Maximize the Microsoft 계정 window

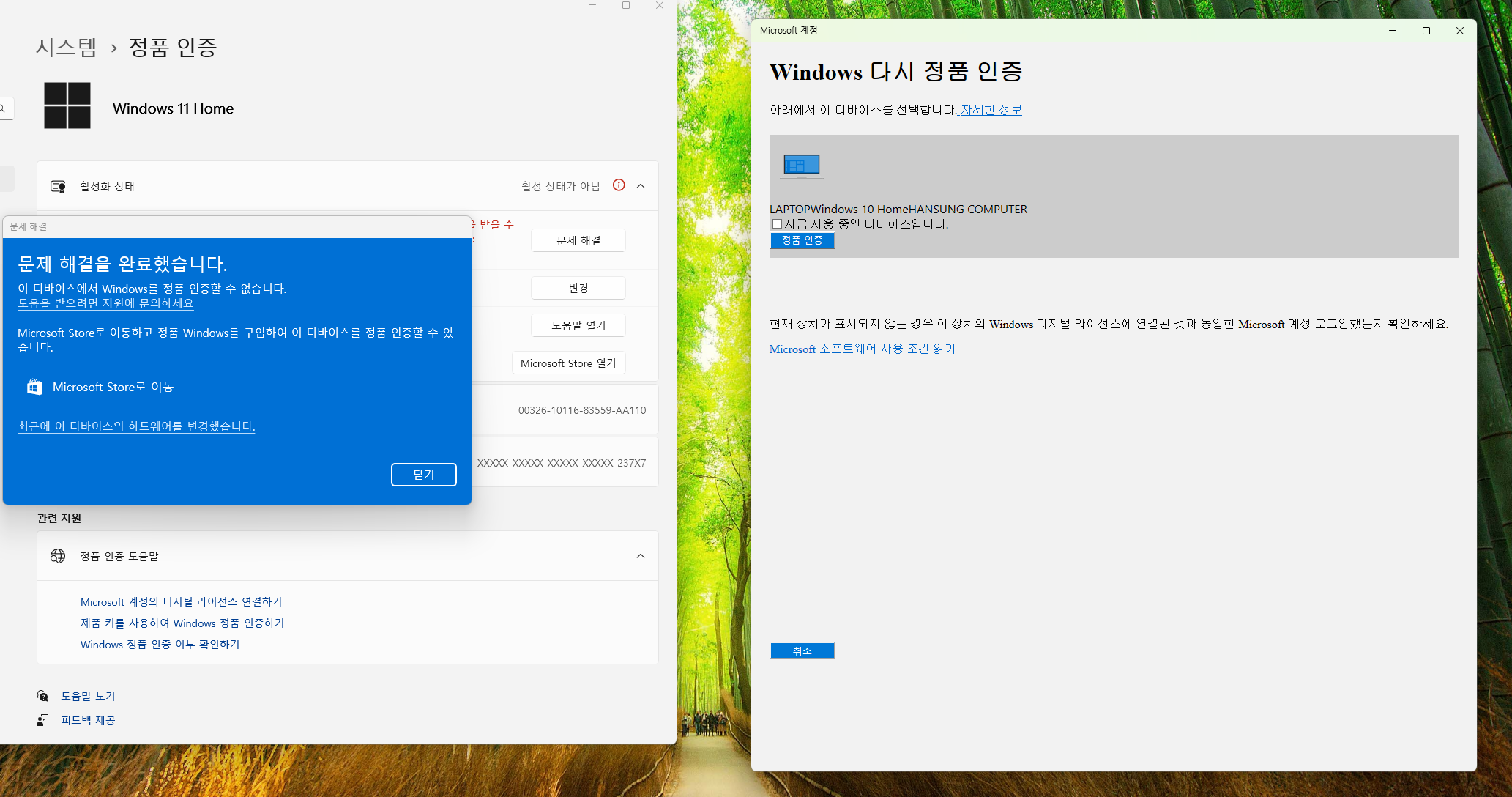point(1426,31)
